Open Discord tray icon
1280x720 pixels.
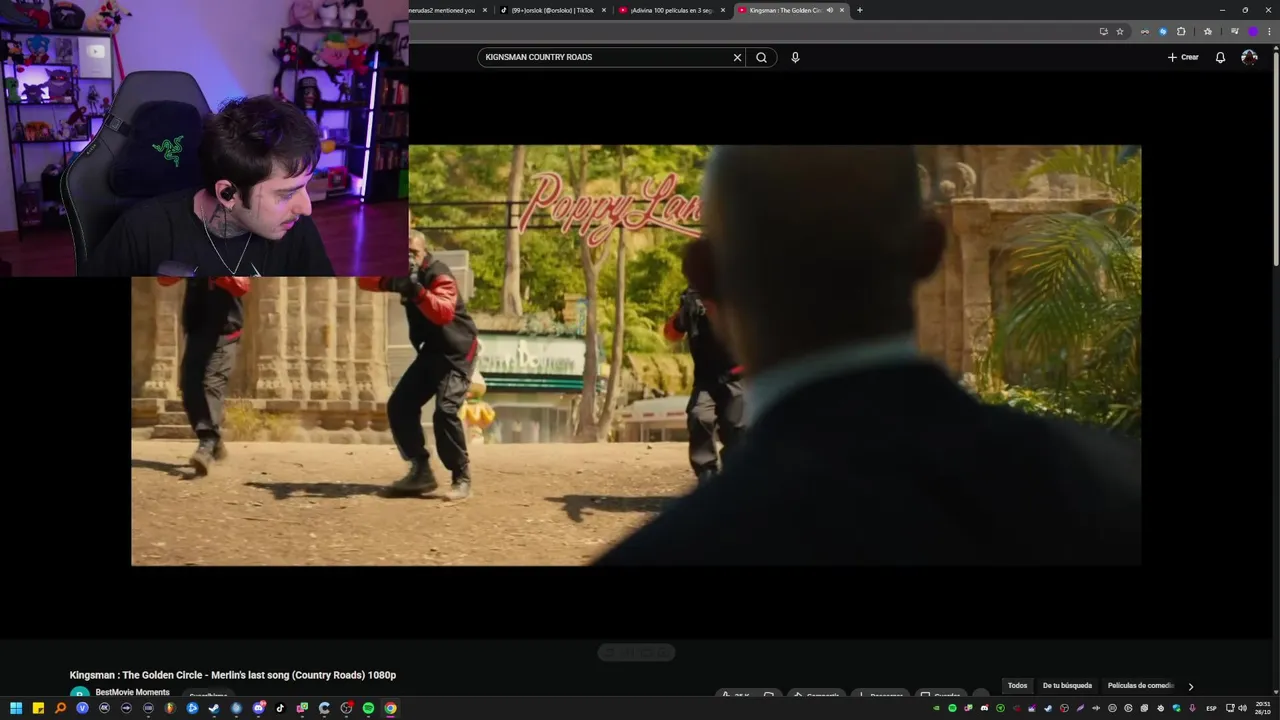[x=985, y=708]
